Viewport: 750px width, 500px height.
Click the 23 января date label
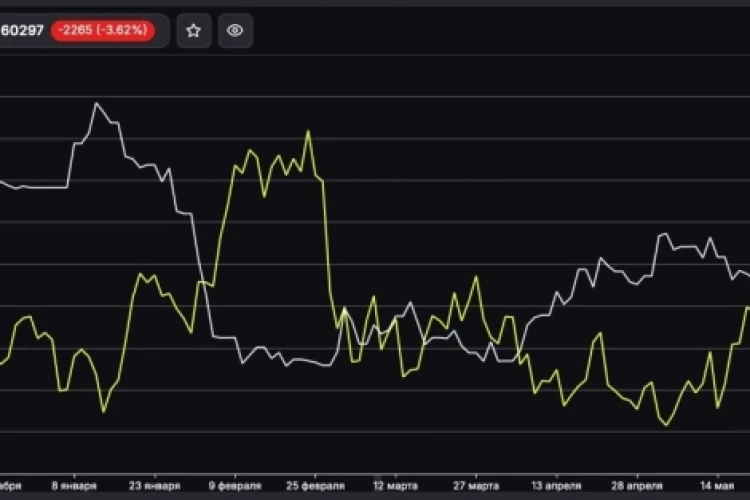(x=154, y=486)
